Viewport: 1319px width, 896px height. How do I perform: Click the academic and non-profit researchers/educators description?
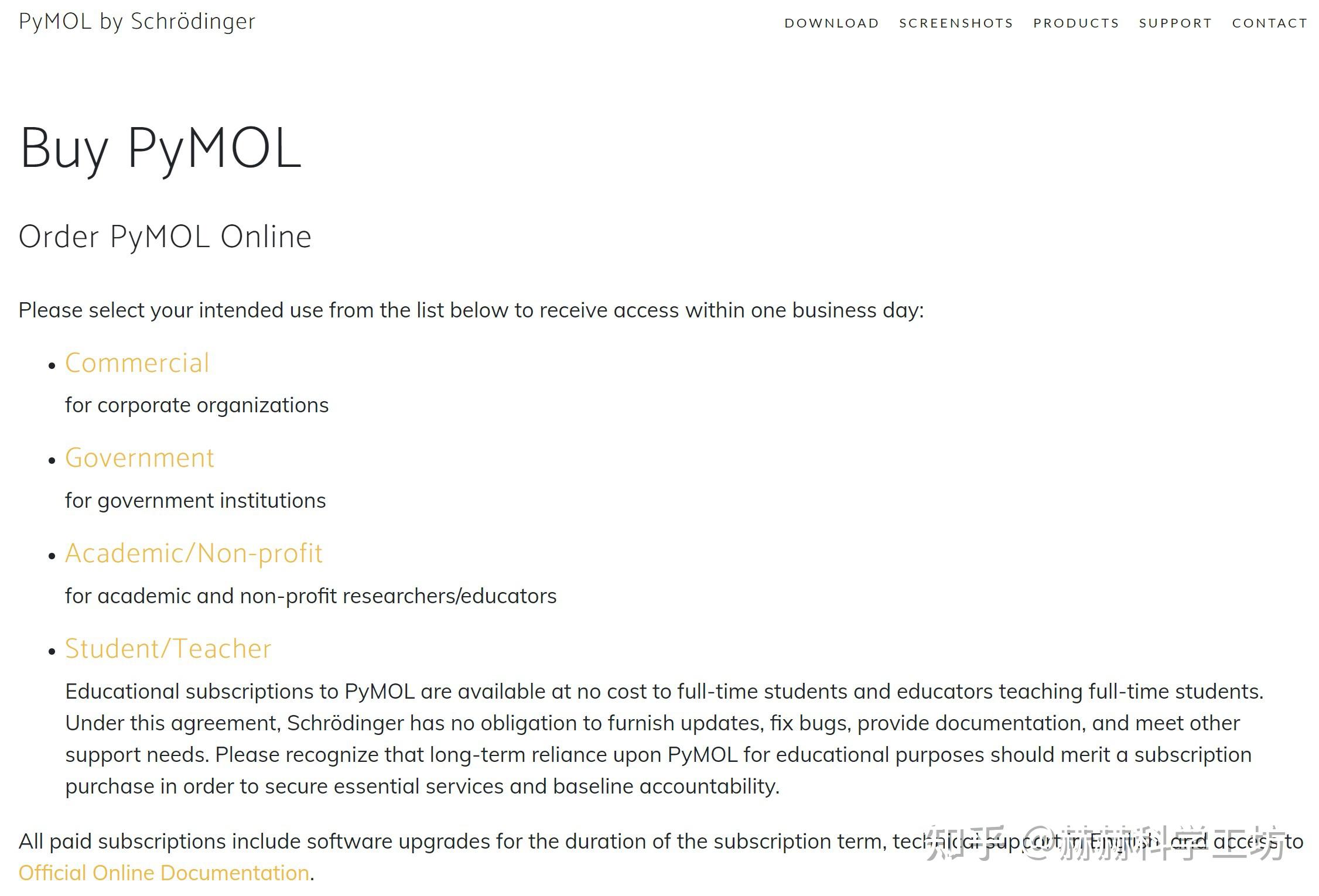[310, 596]
